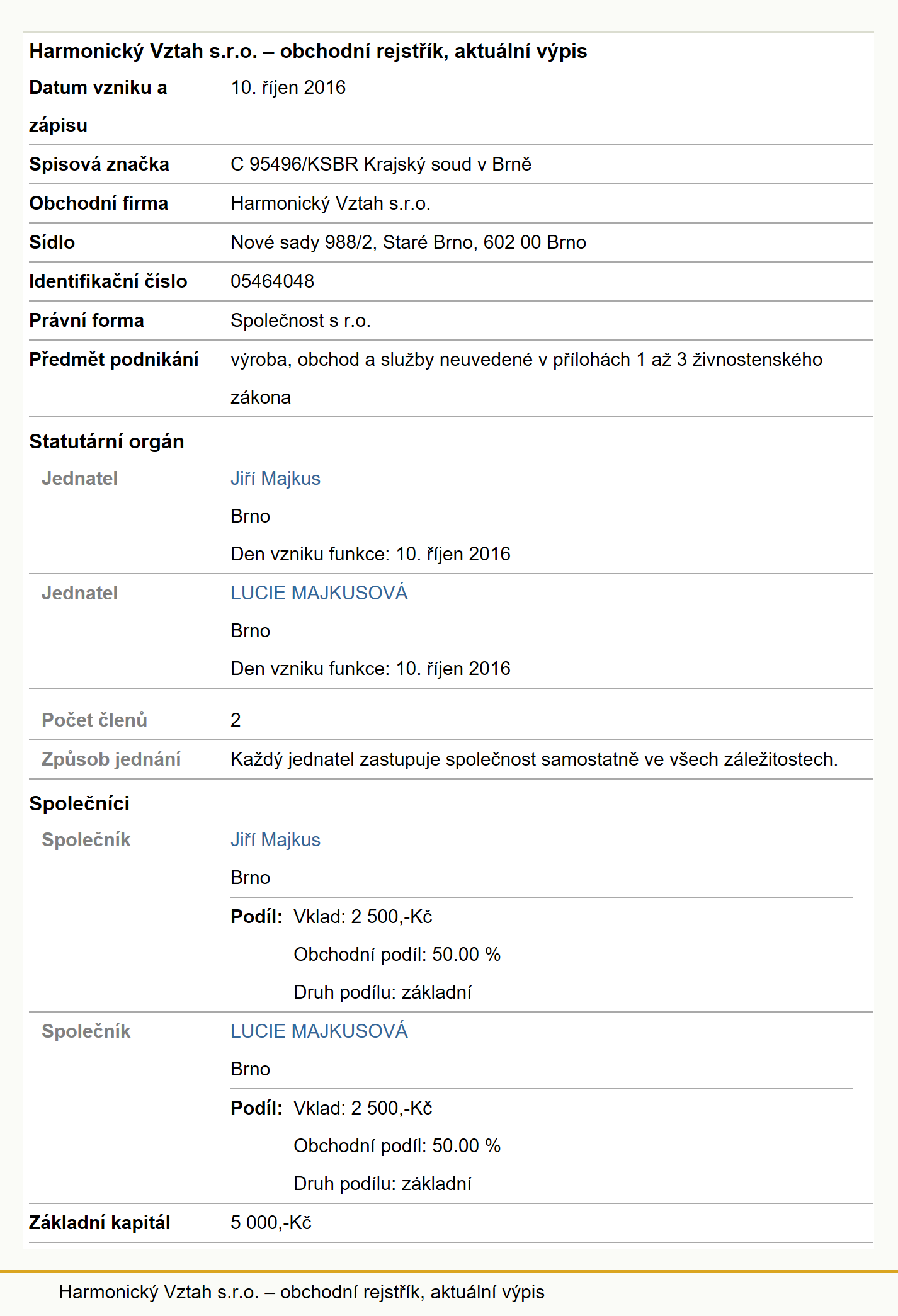Click the Základní kapitál value 5 000,-Kč

point(271,1223)
